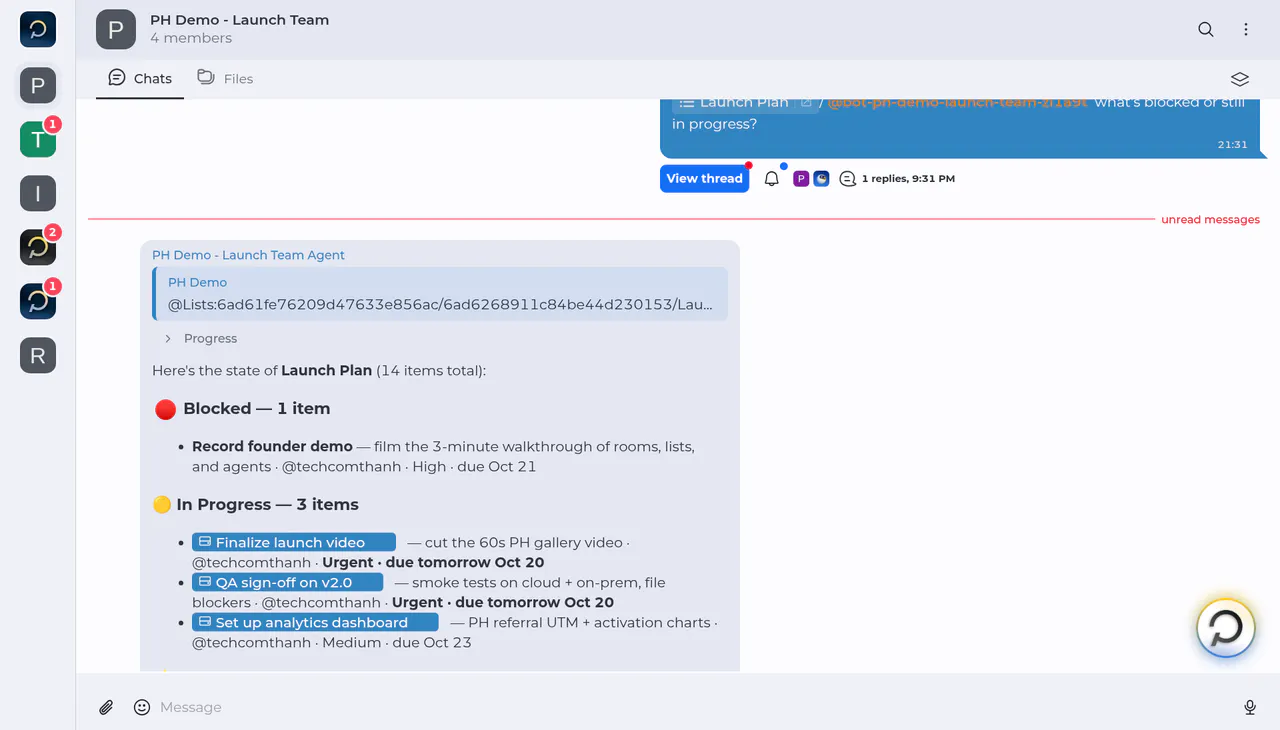Expand the Progress section in the agent message

[200, 339]
